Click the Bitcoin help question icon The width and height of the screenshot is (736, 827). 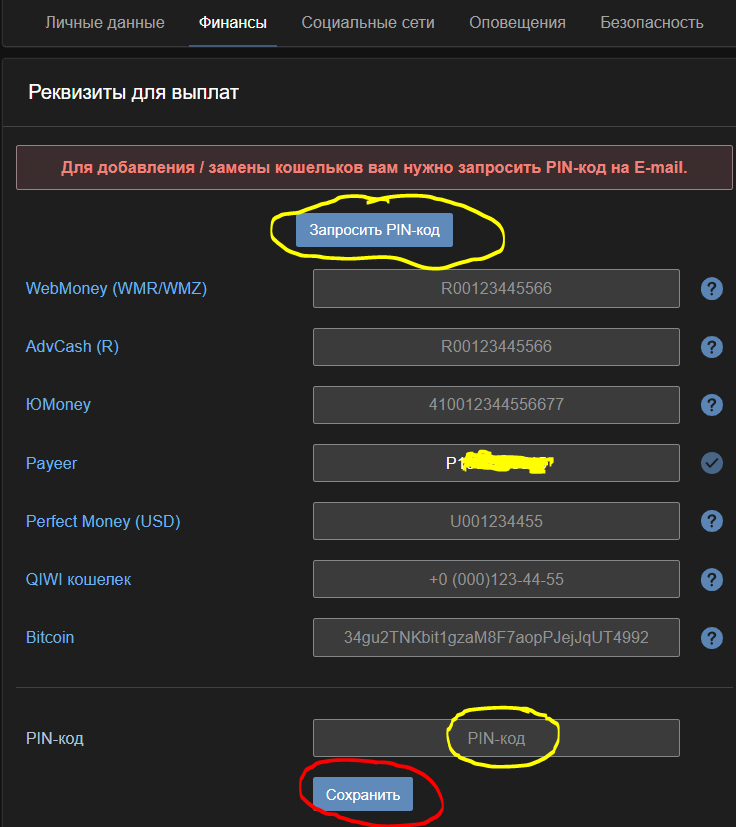click(711, 637)
